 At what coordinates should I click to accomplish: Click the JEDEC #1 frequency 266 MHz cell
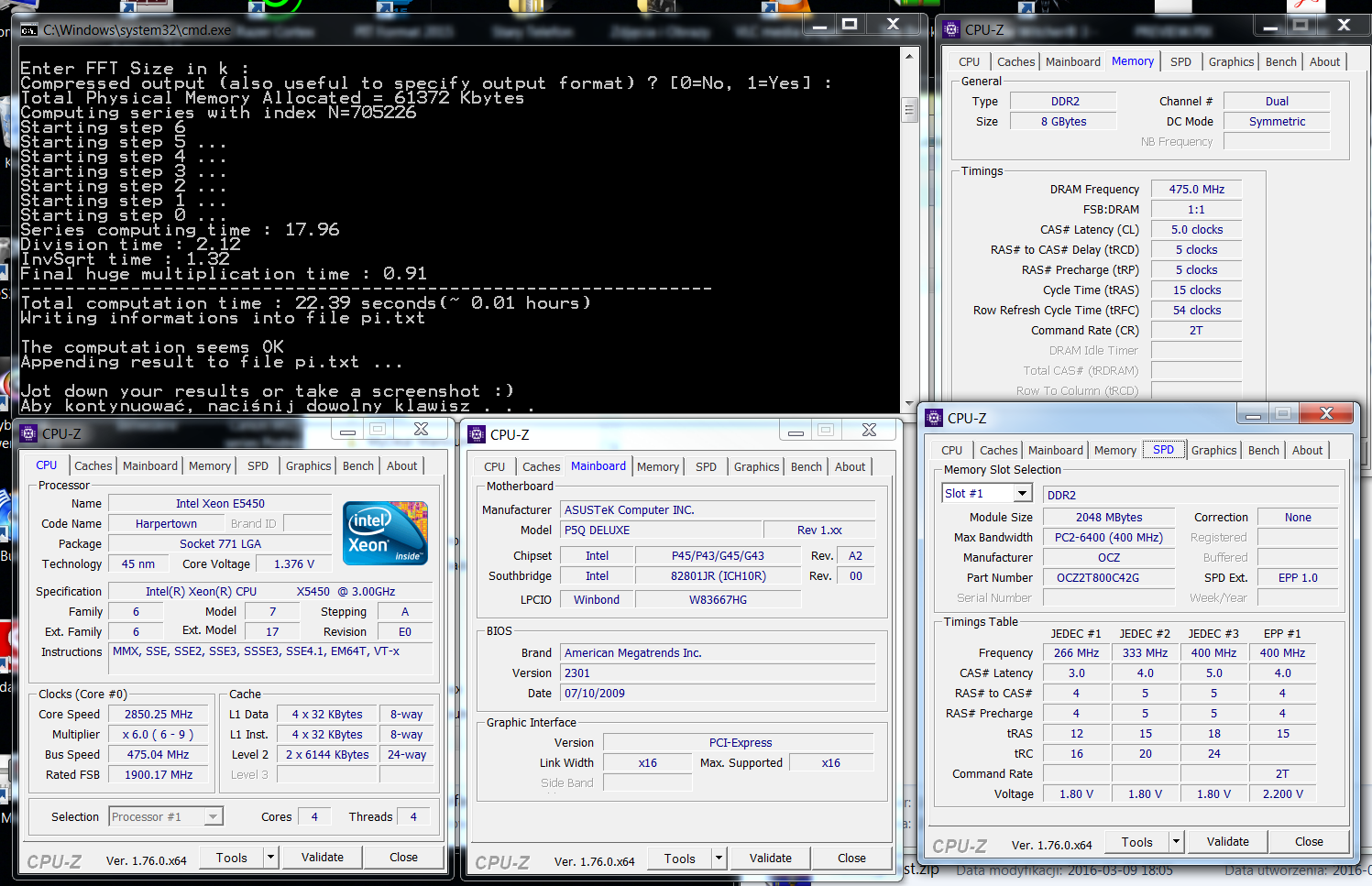click(x=1076, y=652)
